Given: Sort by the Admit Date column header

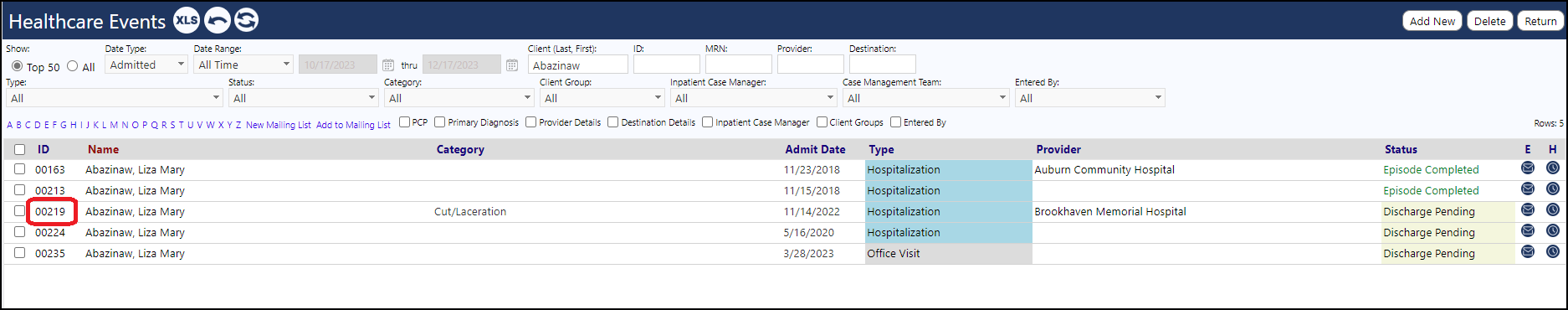Looking at the screenshot, I should pyautogui.click(x=815, y=149).
